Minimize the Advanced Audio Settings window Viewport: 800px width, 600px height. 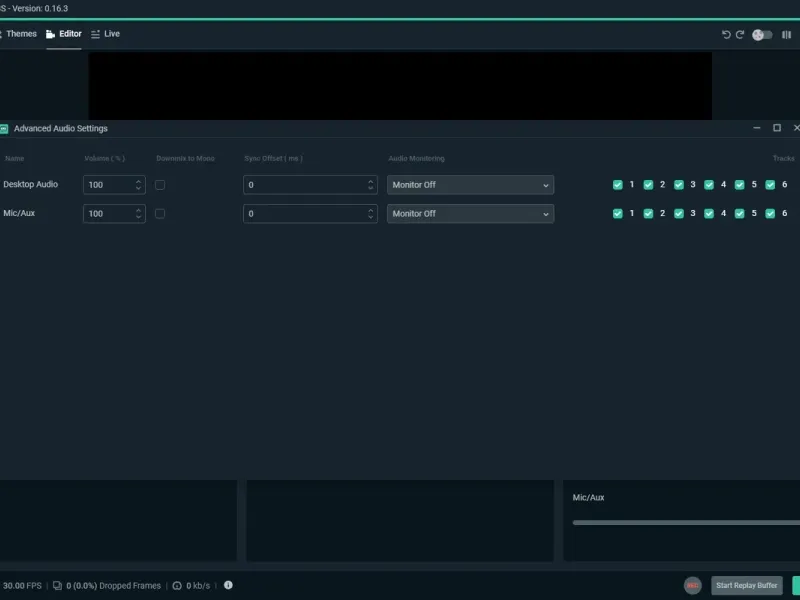pyautogui.click(x=757, y=128)
